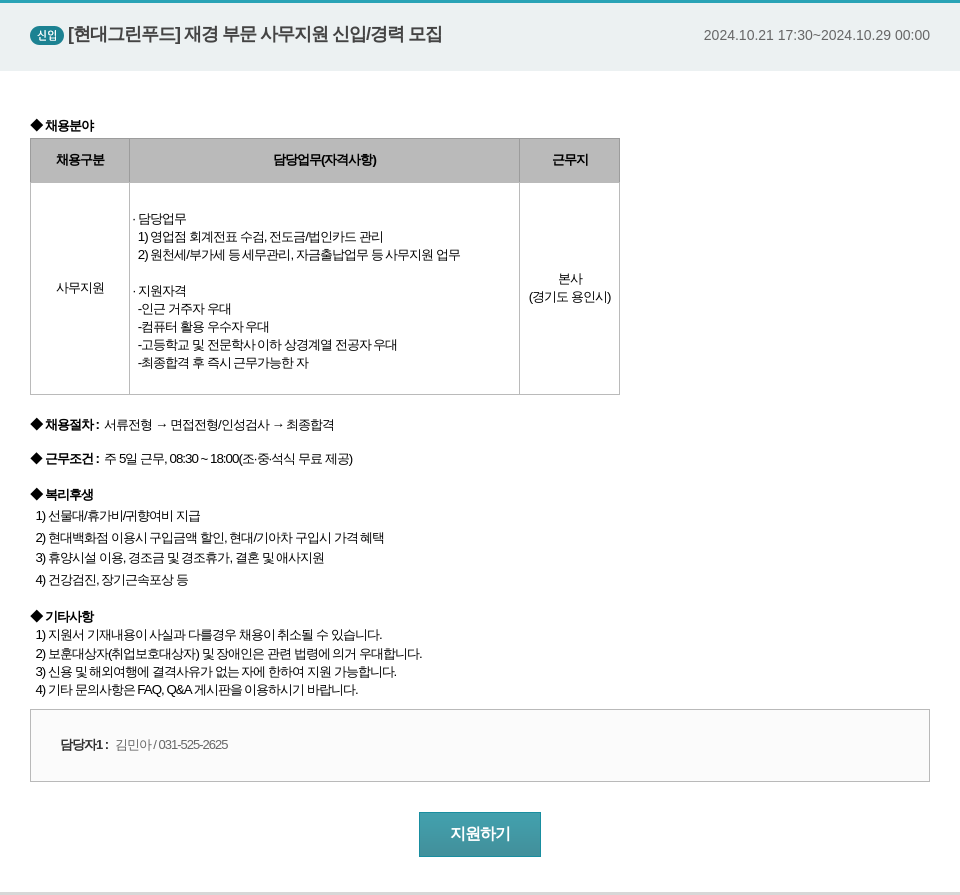
Task: Click the line 고등학교 및 전문학사 이하 상경계열 전공자 우대
Action: [267, 345]
